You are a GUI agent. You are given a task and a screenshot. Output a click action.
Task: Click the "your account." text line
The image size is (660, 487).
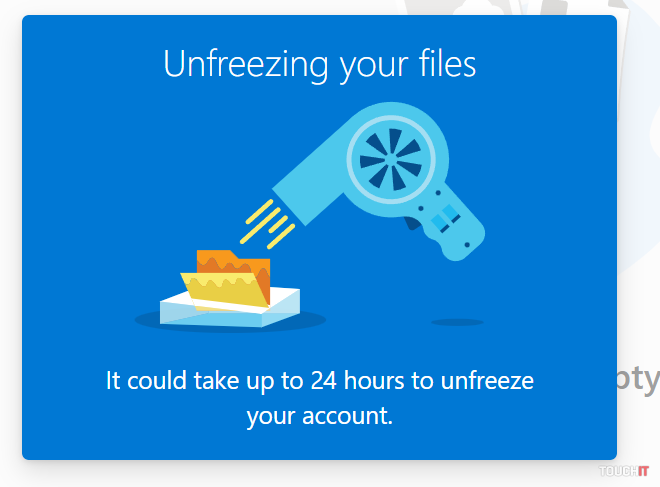point(319,414)
